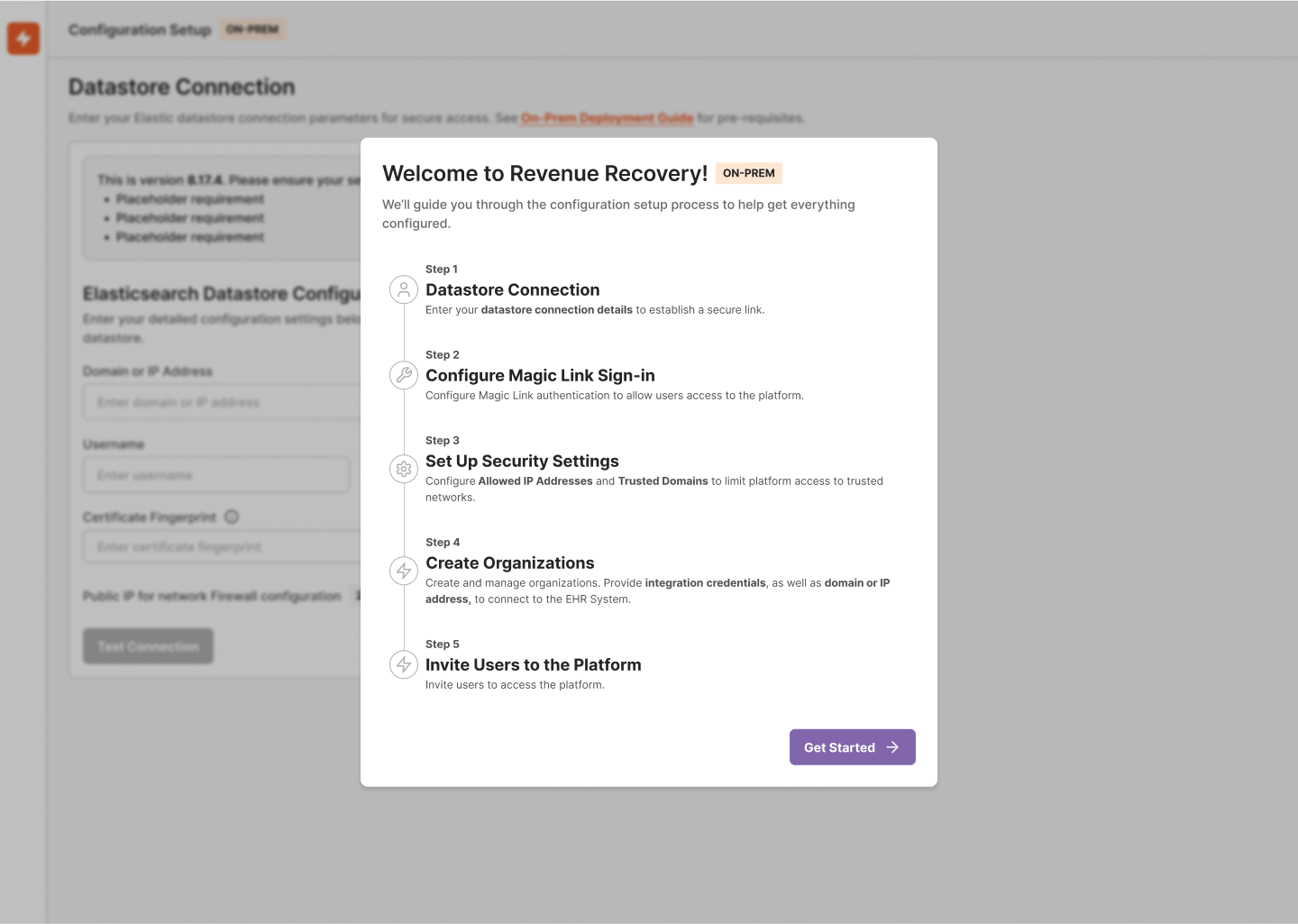Click the Invite Users to the Platform heading
The image size is (1298, 924).
[x=533, y=664]
